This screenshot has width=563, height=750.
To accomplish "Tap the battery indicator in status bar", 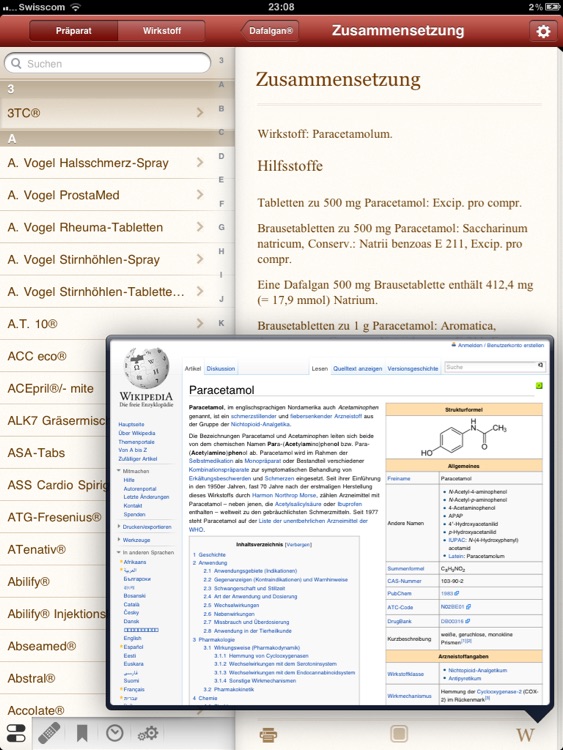I will coord(553,7).
